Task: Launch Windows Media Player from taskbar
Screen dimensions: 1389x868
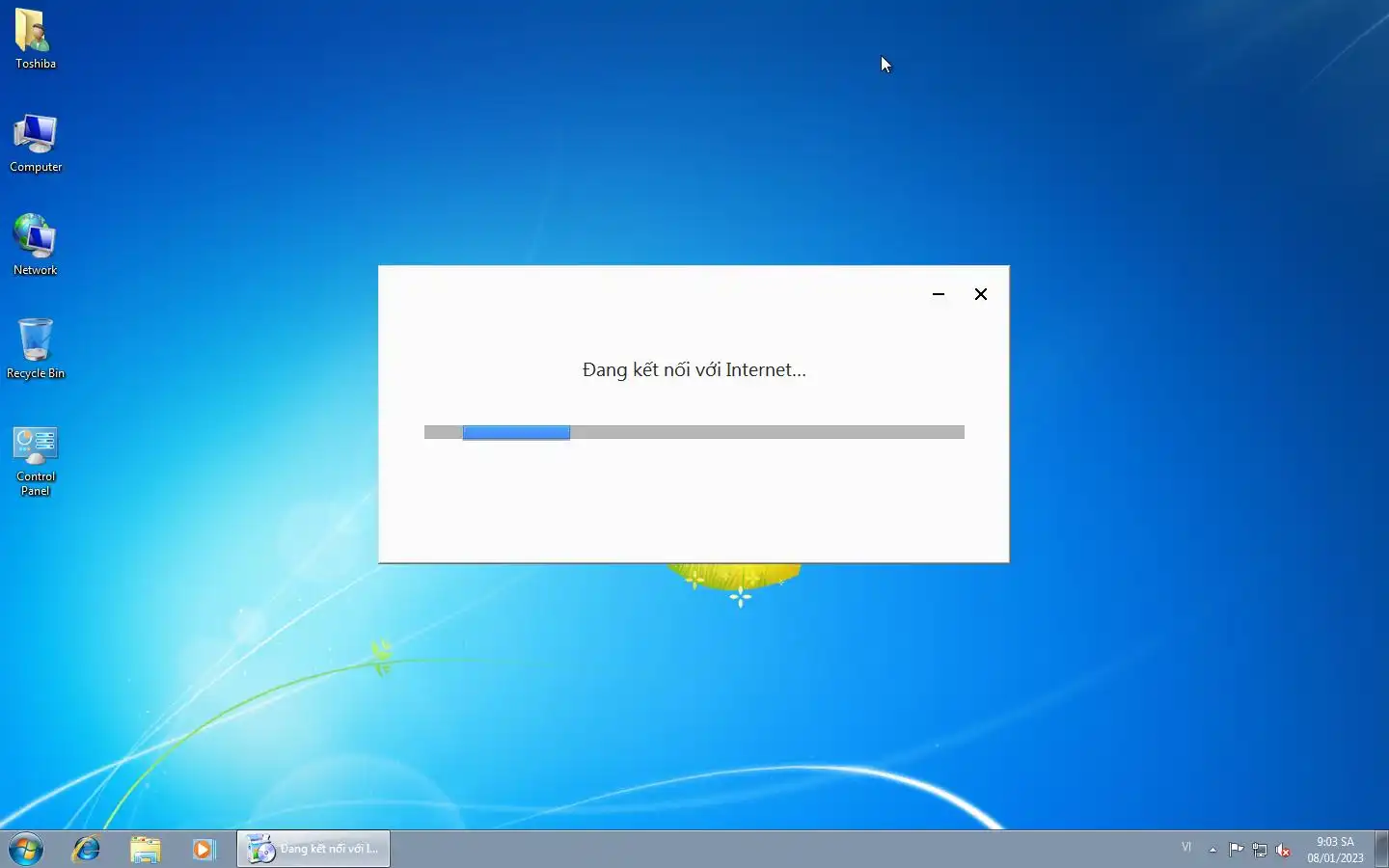Action: 204,850
